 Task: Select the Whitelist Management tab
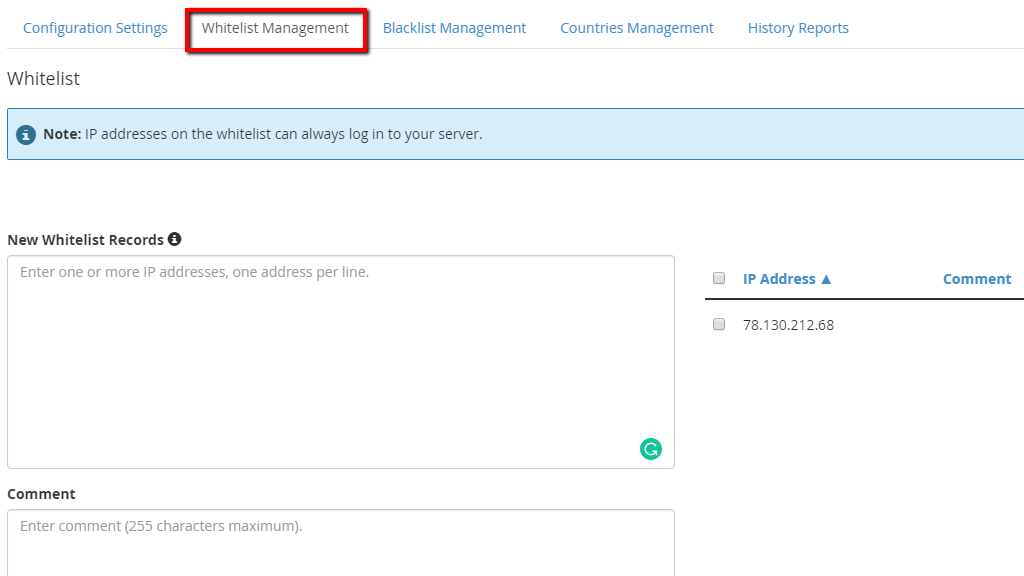(275, 28)
